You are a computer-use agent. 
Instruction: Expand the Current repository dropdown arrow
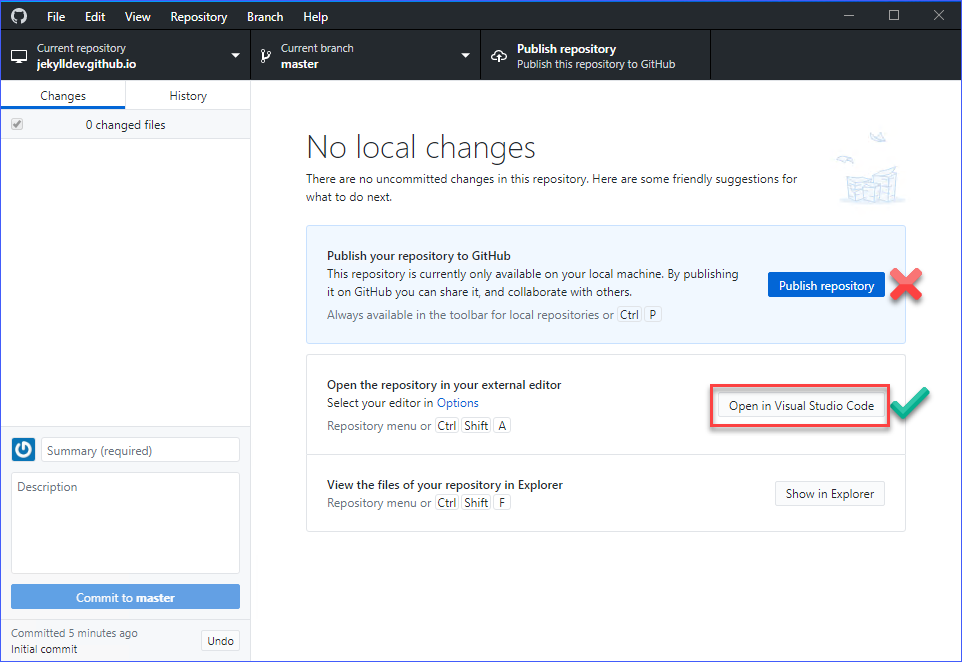235,56
